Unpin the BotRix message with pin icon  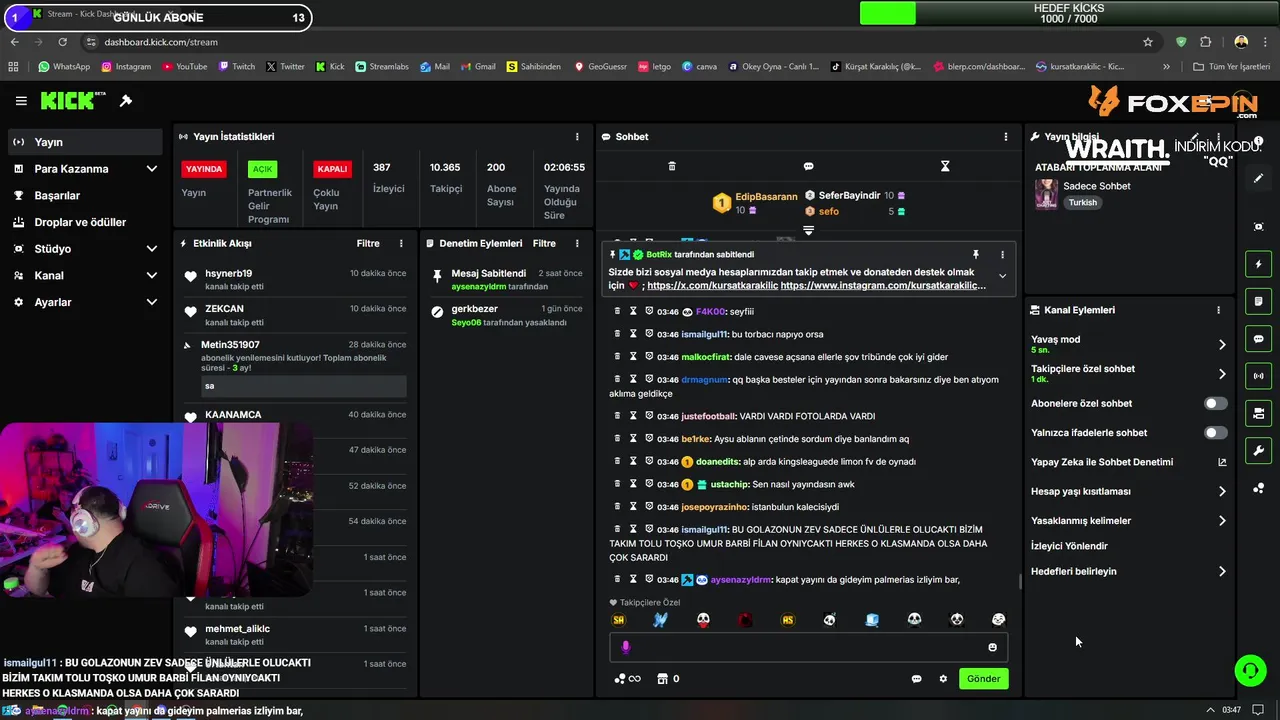[x=976, y=255]
